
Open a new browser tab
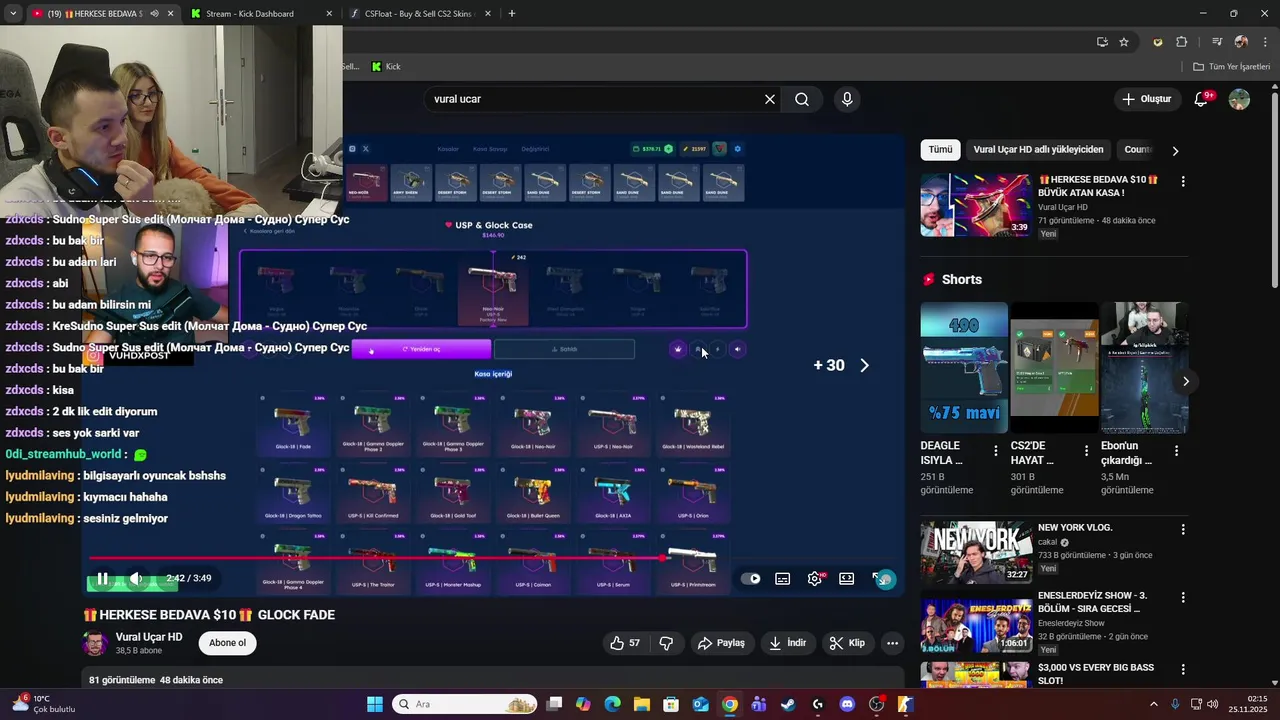(512, 14)
